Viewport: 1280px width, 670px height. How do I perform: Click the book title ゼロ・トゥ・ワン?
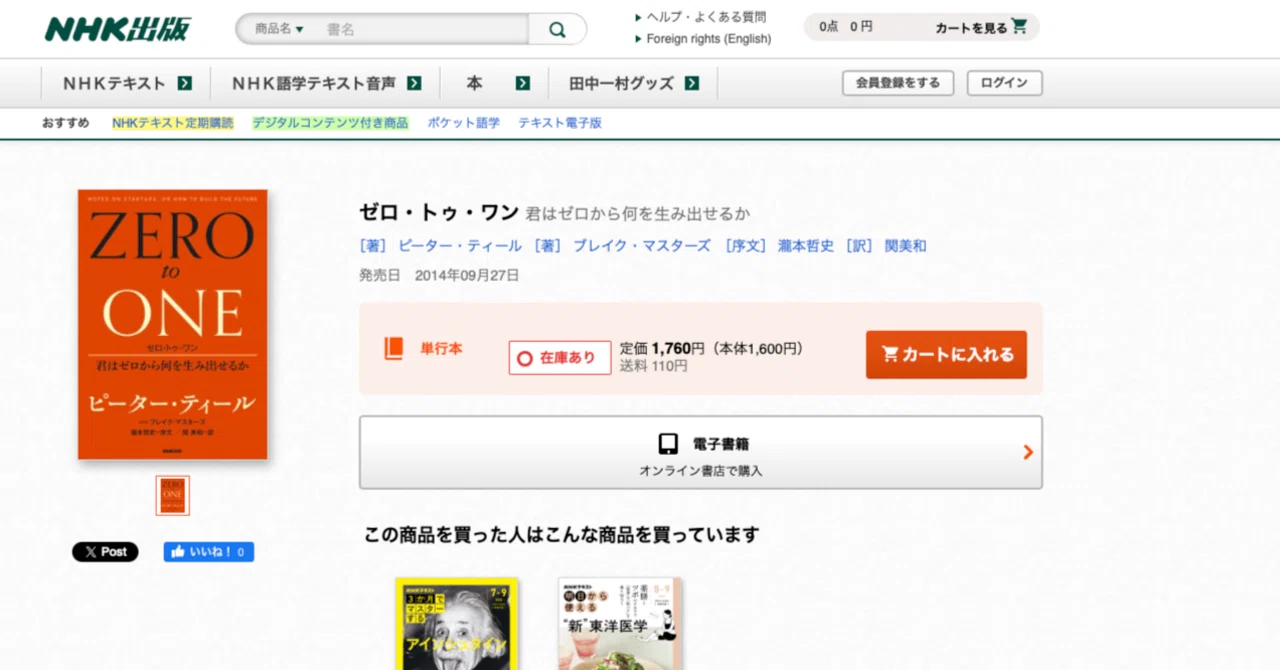pos(439,212)
